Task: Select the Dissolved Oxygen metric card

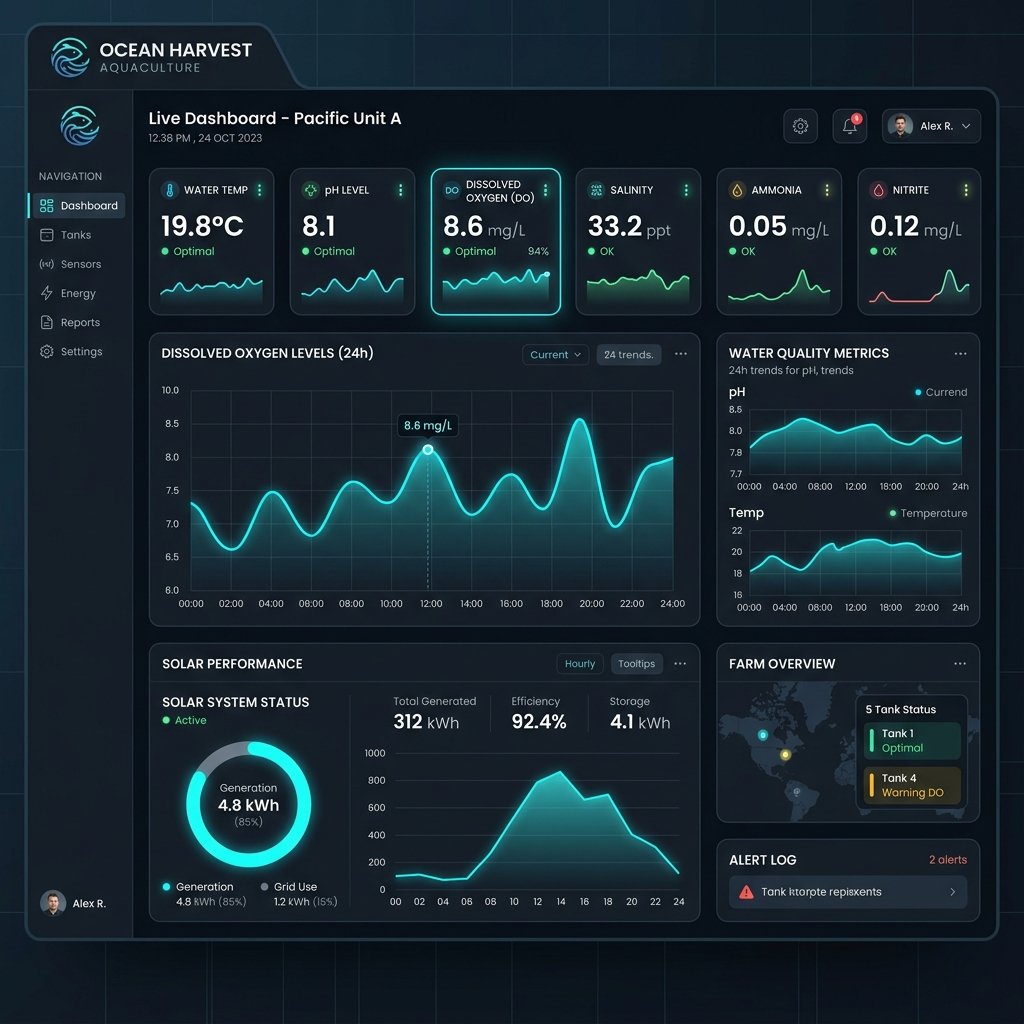Action: point(496,242)
